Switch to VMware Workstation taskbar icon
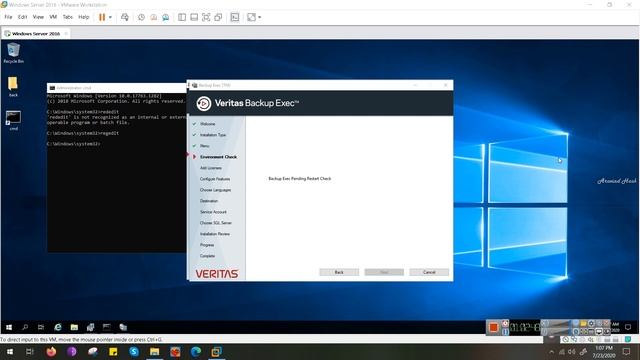This screenshot has width=640, height=360. (217, 351)
